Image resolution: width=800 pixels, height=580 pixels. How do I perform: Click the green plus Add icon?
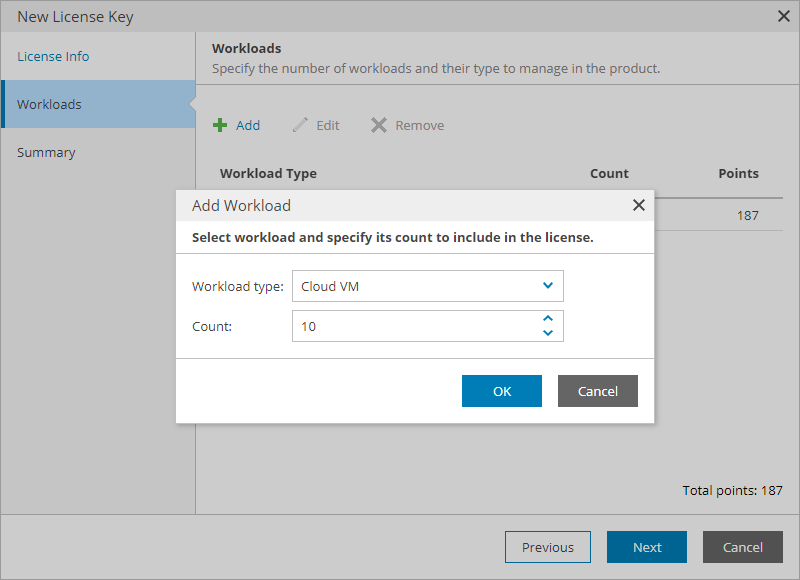tap(220, 126)
